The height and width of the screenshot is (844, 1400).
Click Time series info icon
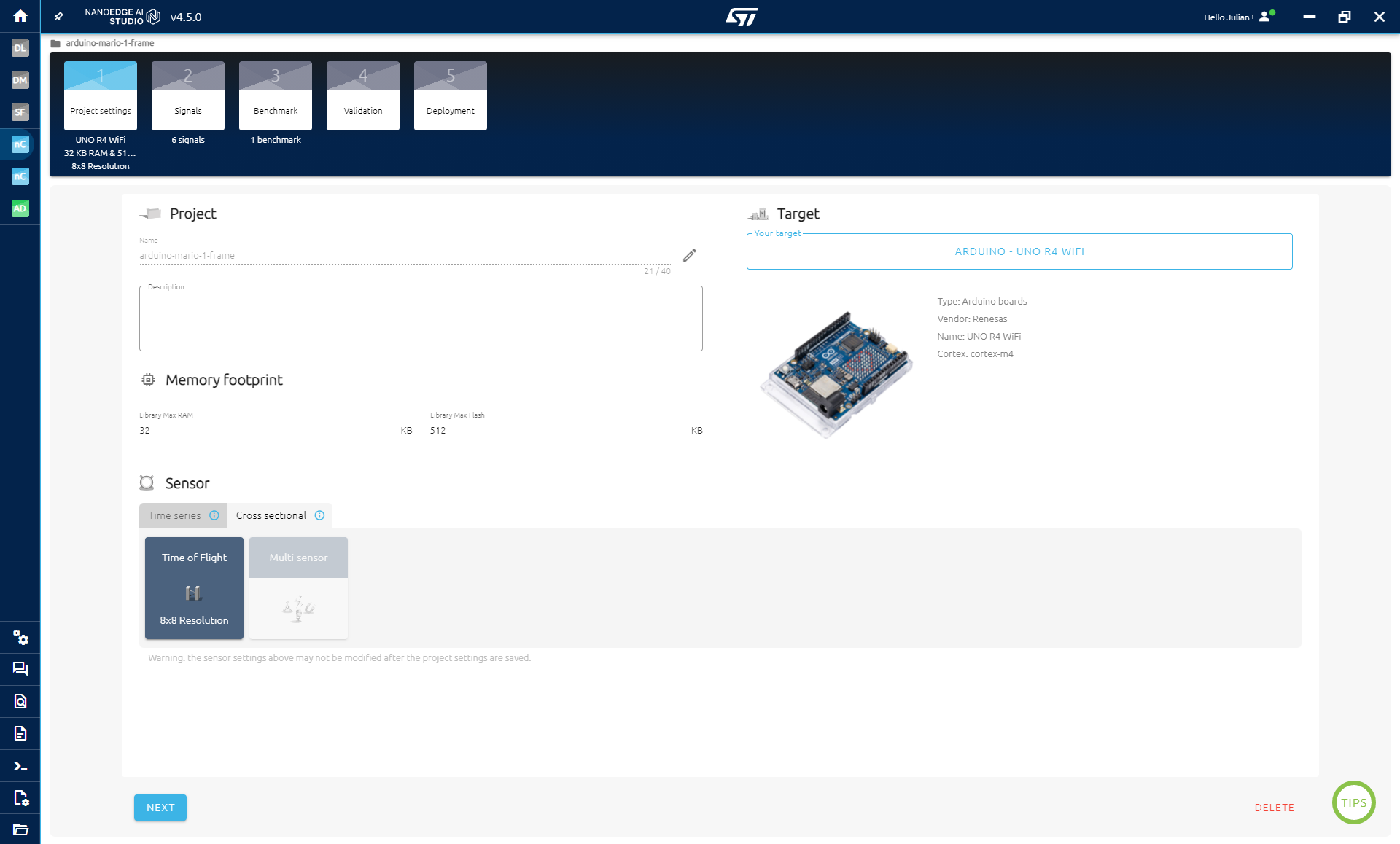click(x=214, y=515)
